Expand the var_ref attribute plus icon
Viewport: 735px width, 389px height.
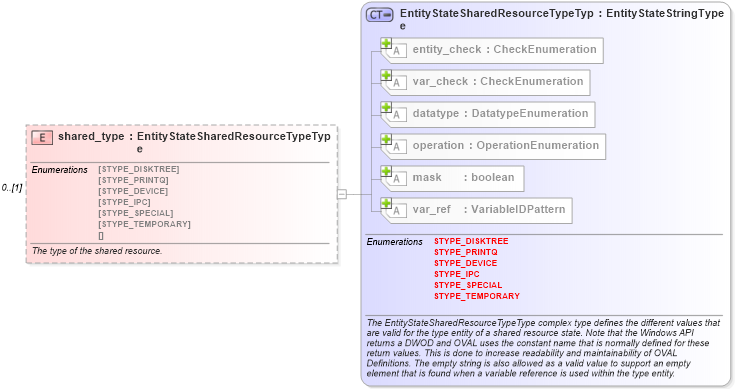pos(386,203)
